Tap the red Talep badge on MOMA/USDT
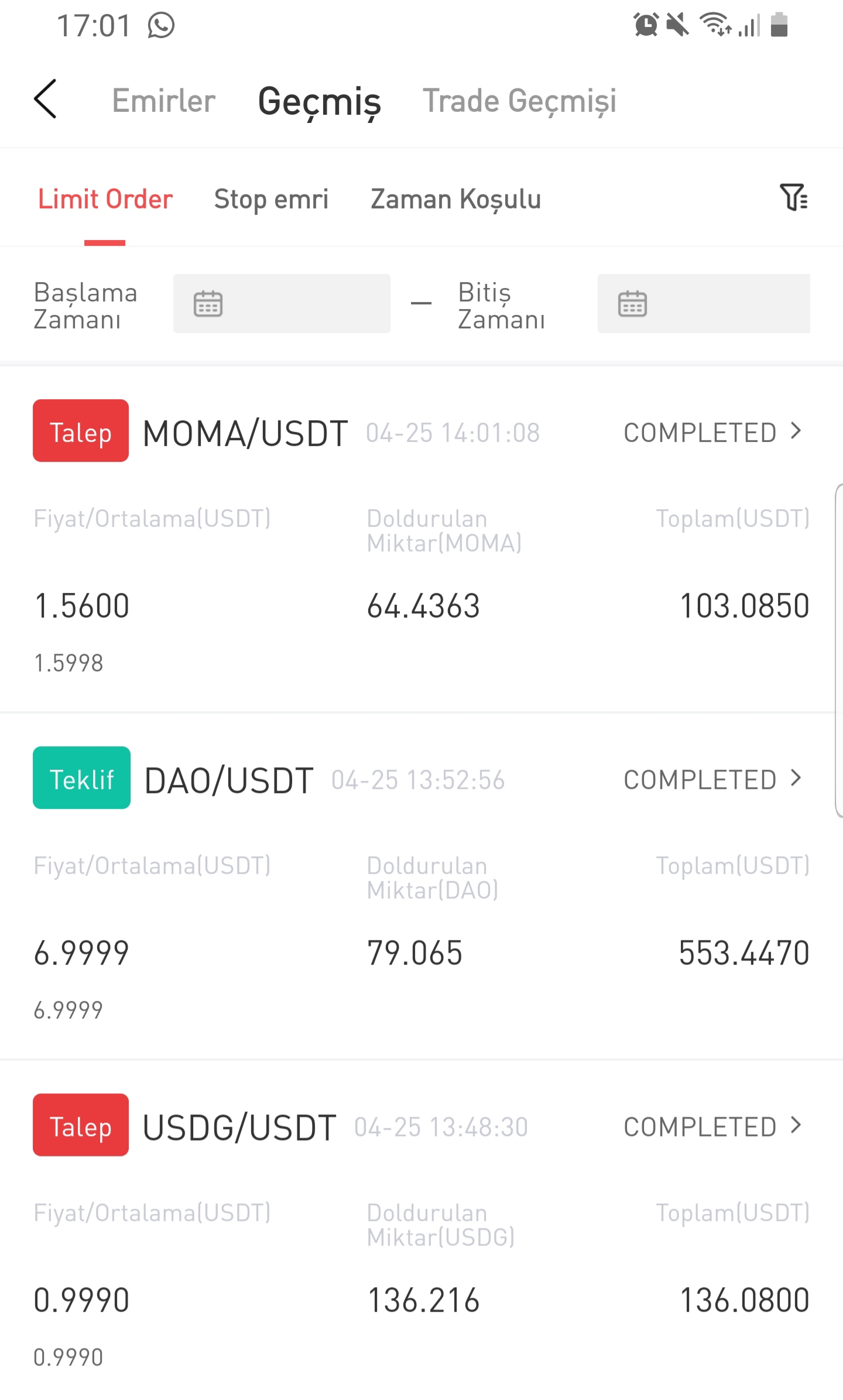Viewport: 843px width, 1400px height. (81, 431)
